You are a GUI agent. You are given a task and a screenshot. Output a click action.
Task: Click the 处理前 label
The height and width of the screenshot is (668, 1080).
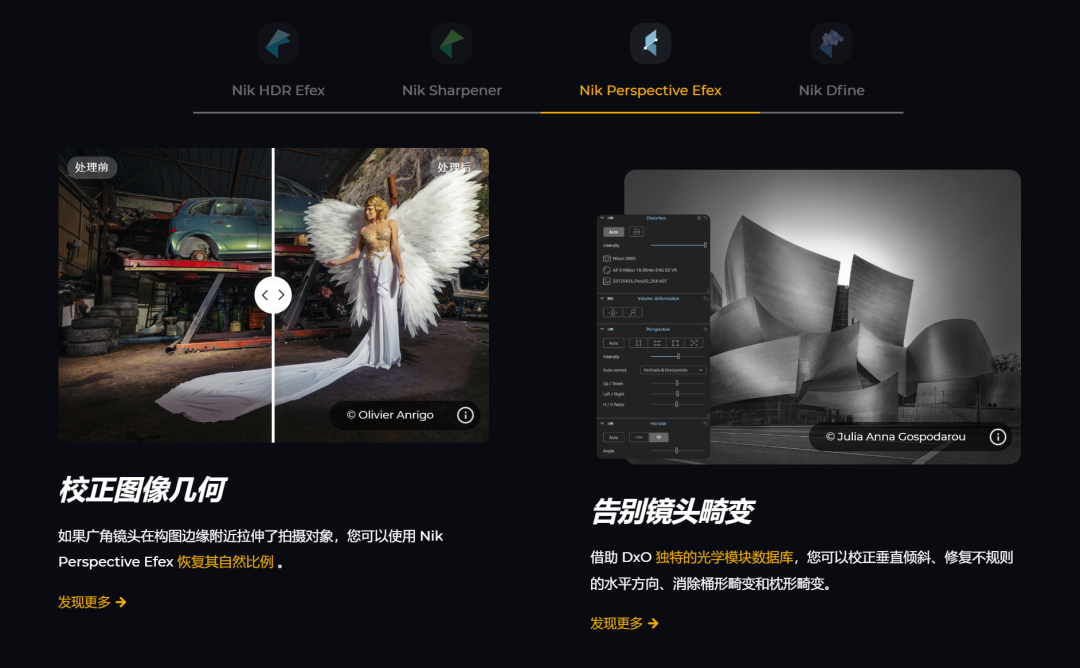[x=92, y=167]
